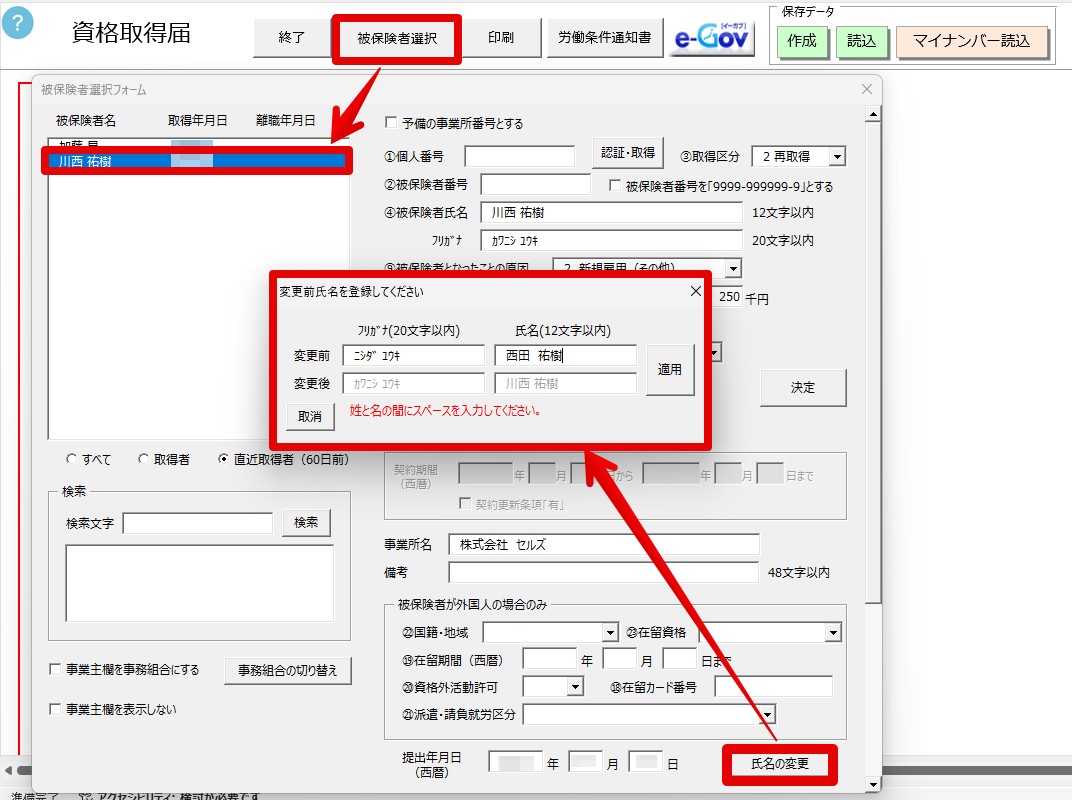The image size is (1072, 800).
Task: Click the 検索文字 input field
Action: tap(198, 523)
